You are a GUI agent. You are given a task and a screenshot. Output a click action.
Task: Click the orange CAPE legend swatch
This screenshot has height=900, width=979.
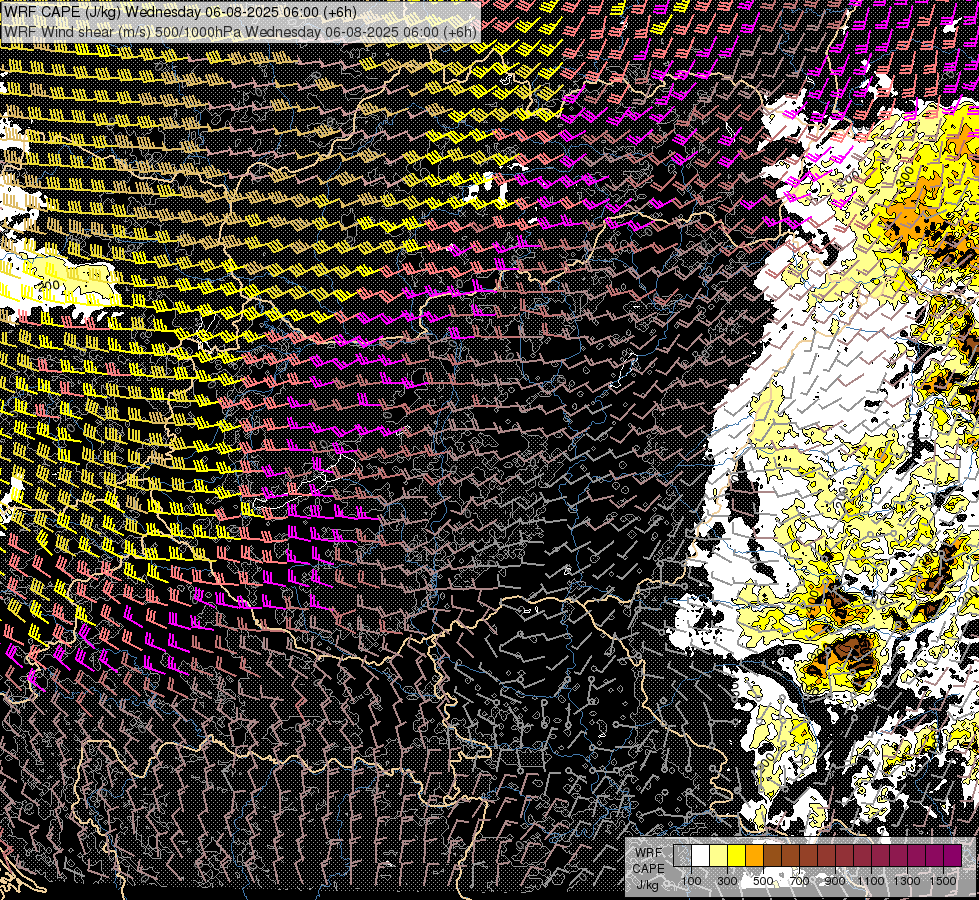point(755,856)
